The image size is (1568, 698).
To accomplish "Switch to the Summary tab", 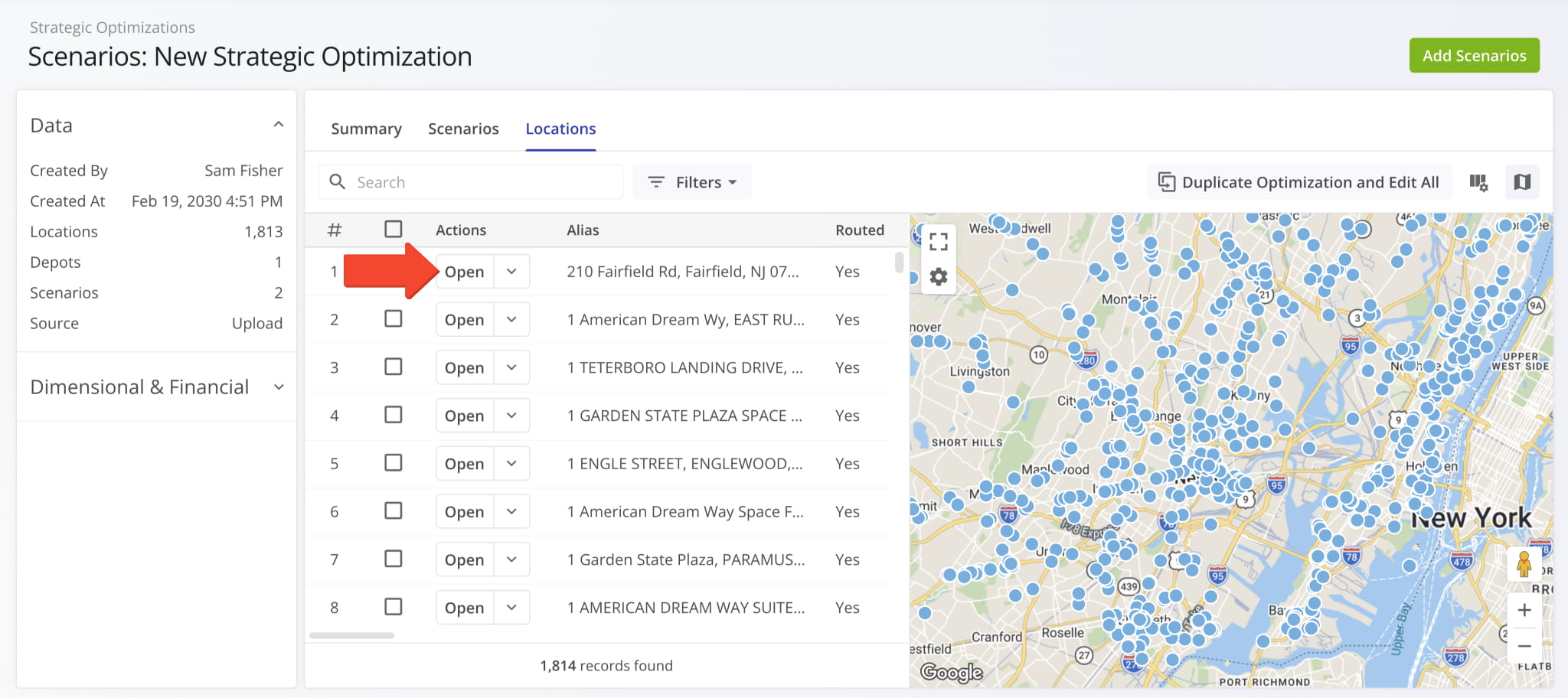I will 366,129.
